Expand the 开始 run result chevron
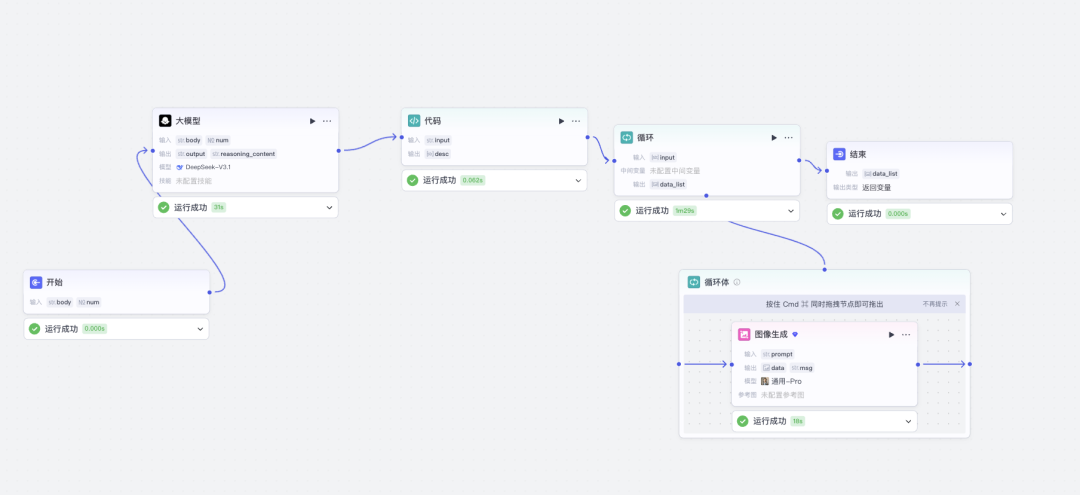1080x495 pixels. point(200,329)
